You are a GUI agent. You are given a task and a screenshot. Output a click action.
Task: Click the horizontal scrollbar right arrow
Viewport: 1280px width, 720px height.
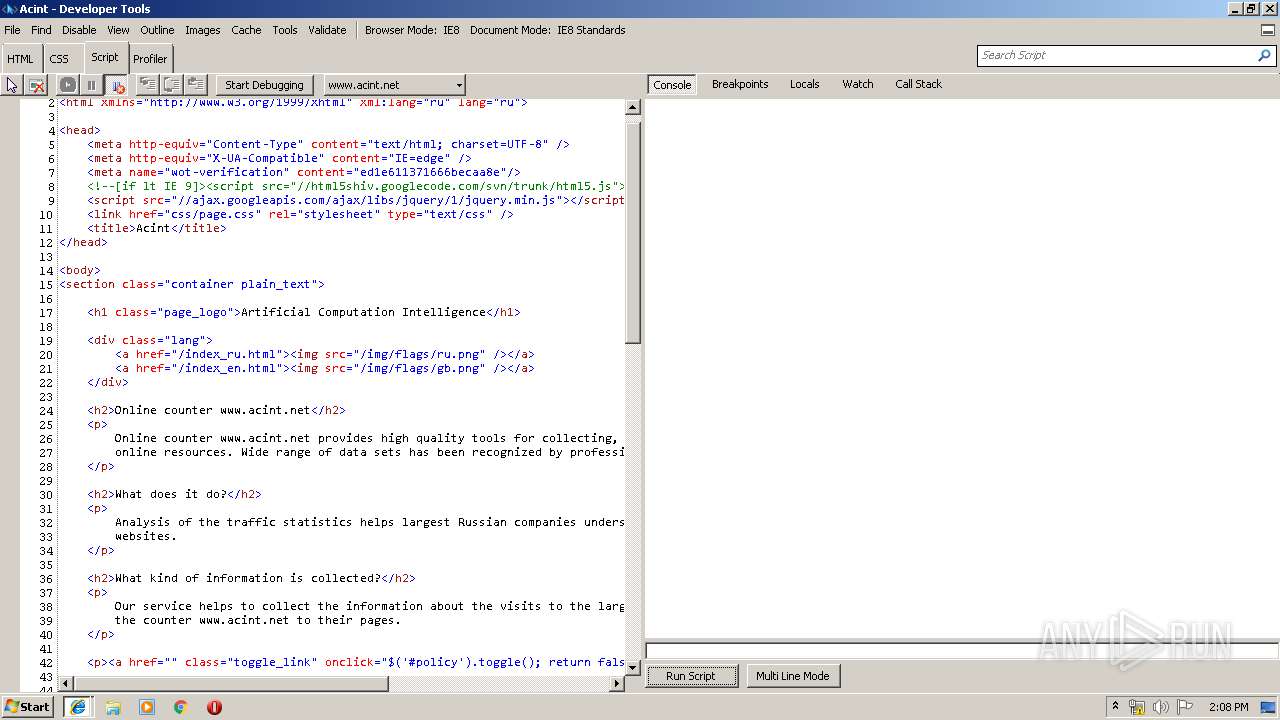point(616,684)
